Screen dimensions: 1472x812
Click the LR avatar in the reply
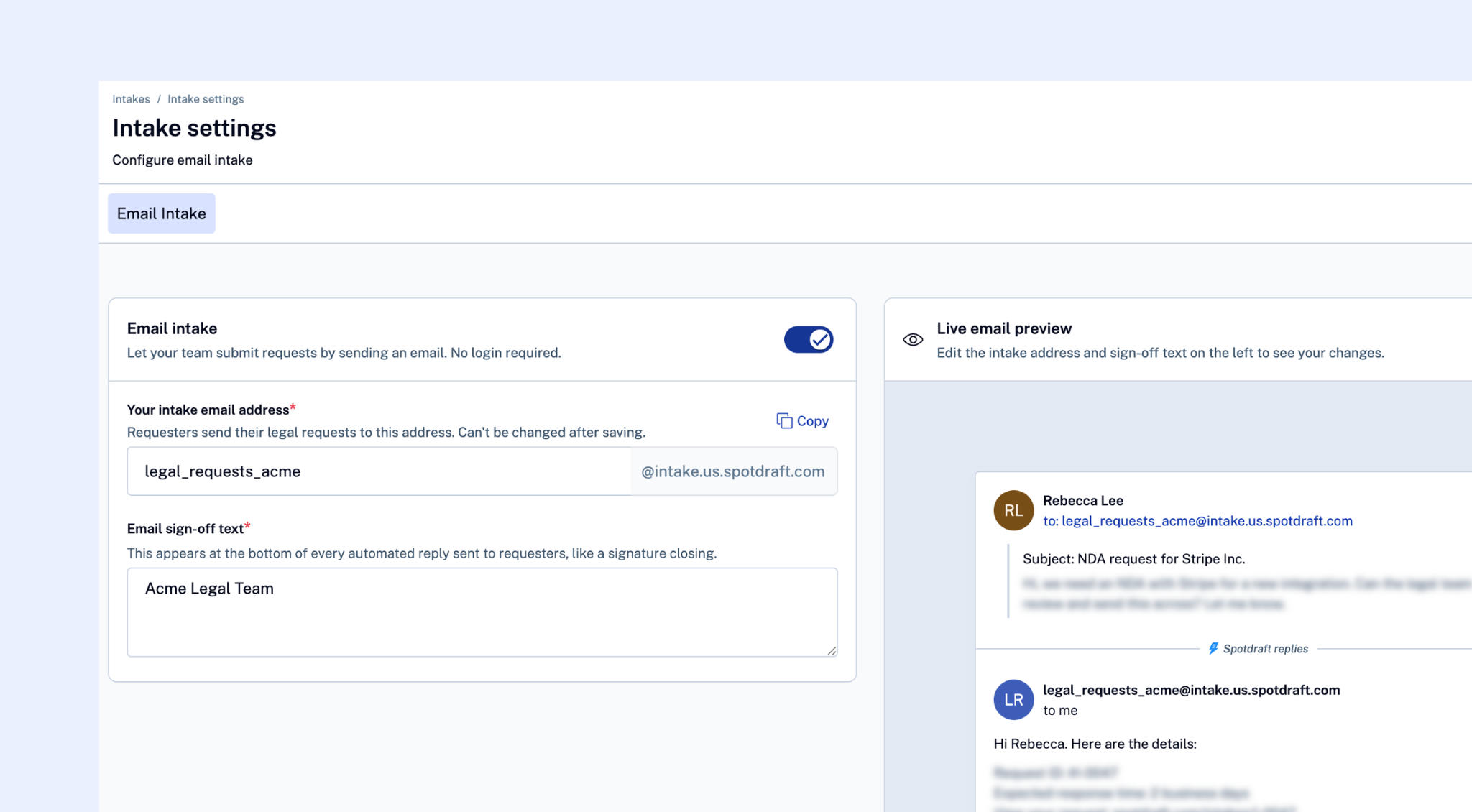pyautogui.click(x=1013, y=700)
